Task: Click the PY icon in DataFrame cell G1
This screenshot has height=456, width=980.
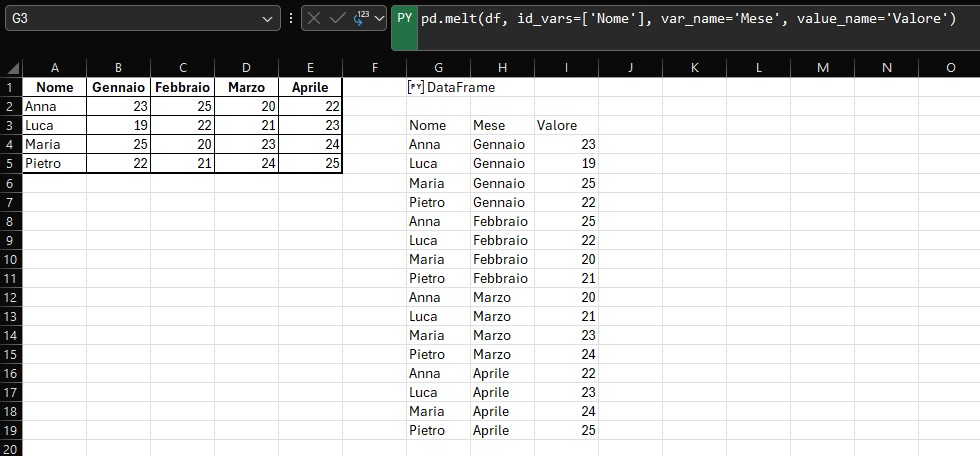Action: pyautogui.click(x=416, y=87)
